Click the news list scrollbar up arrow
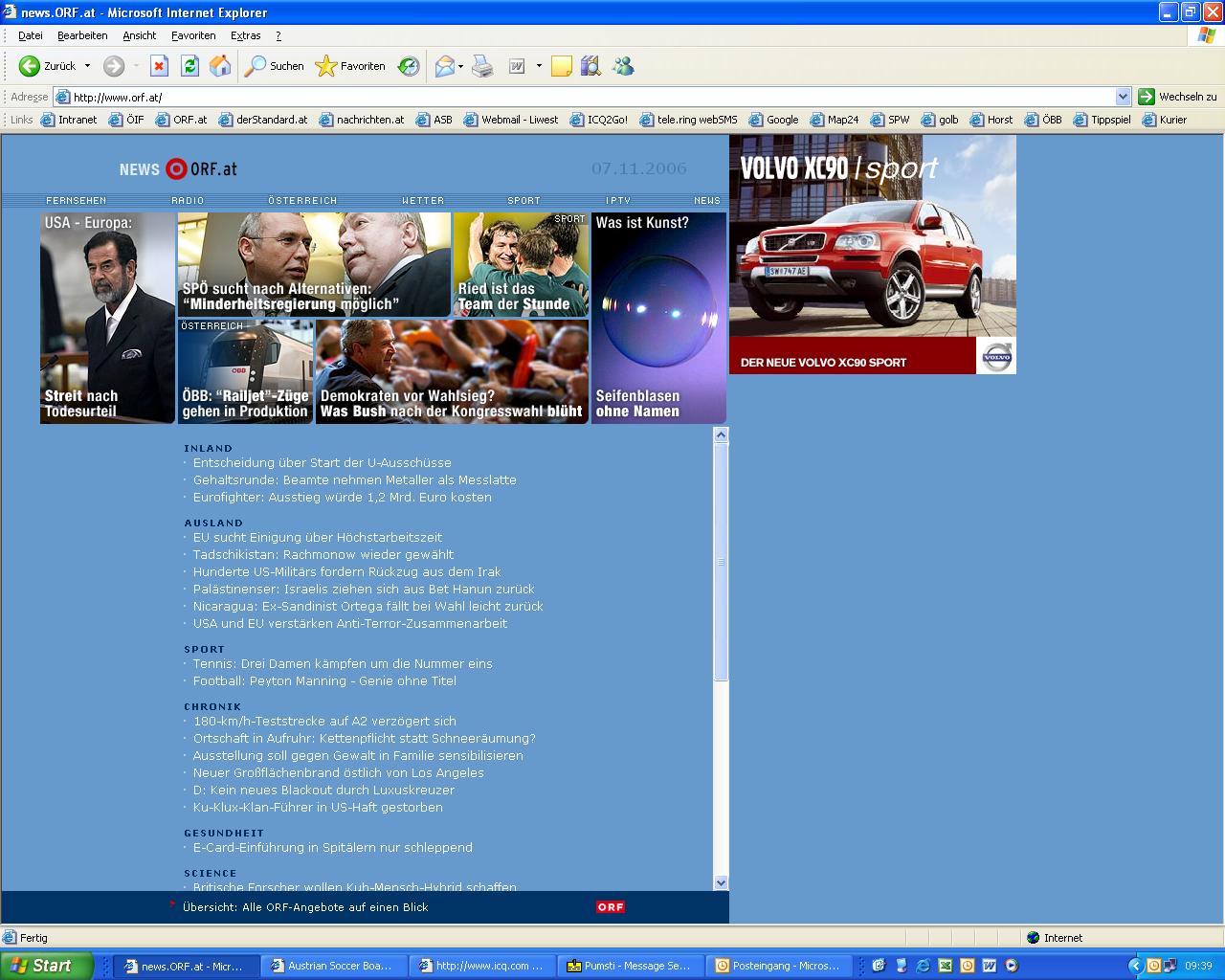 pyautogui.click(x=722, y=434)
